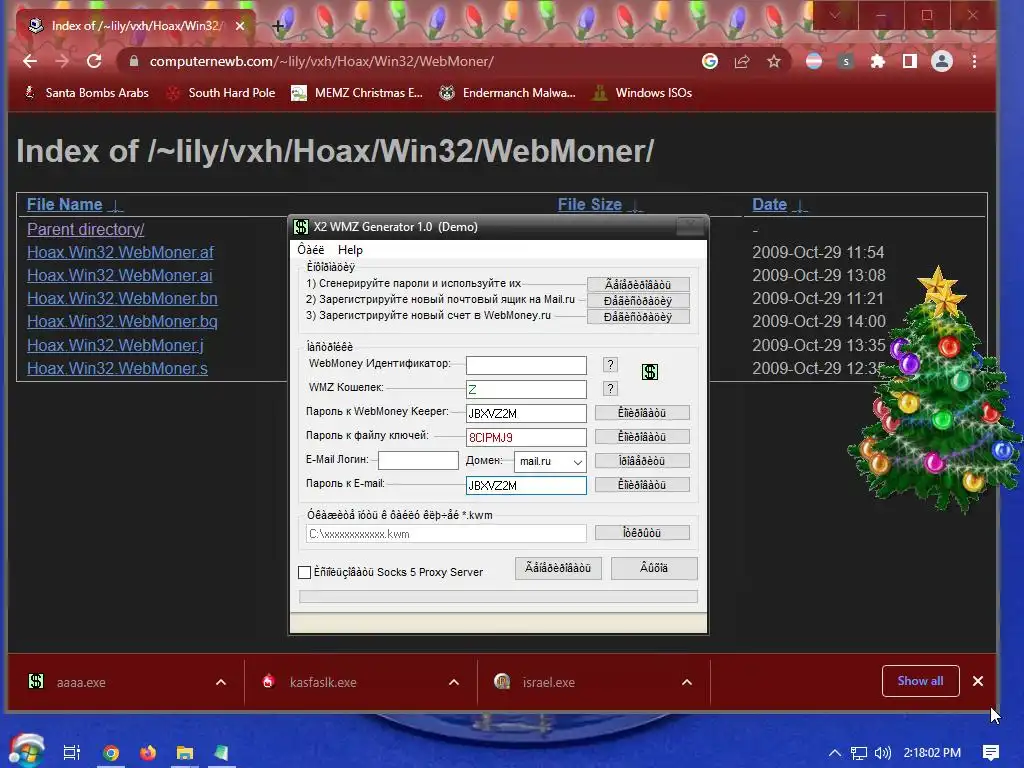Open the volume speaker tray icon
The image size is (1024, 768).
882,753
